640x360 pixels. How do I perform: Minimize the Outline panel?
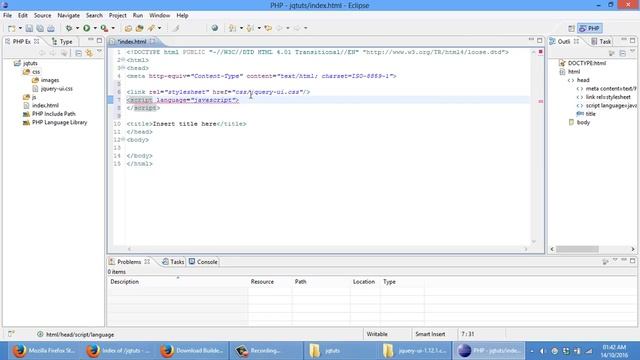click(x=623, y=40)
